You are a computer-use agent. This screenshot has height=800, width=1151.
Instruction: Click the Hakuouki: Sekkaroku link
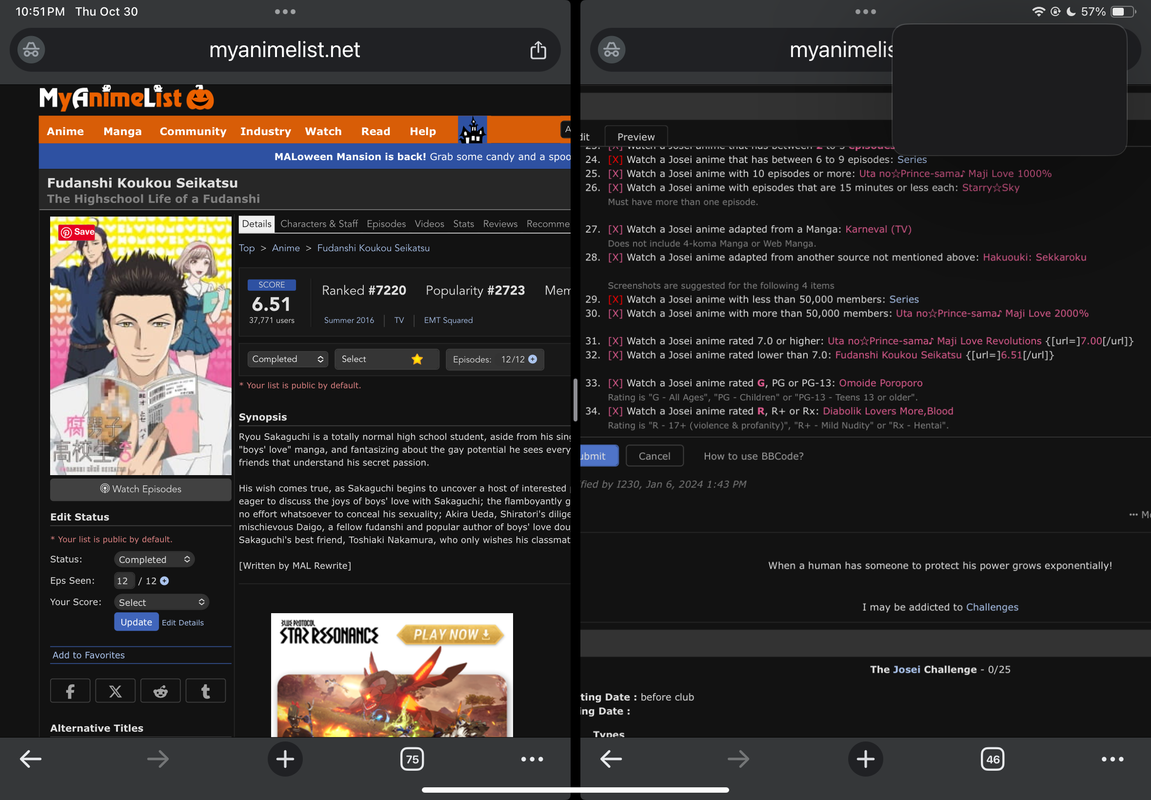click(x=1034, y=257)
